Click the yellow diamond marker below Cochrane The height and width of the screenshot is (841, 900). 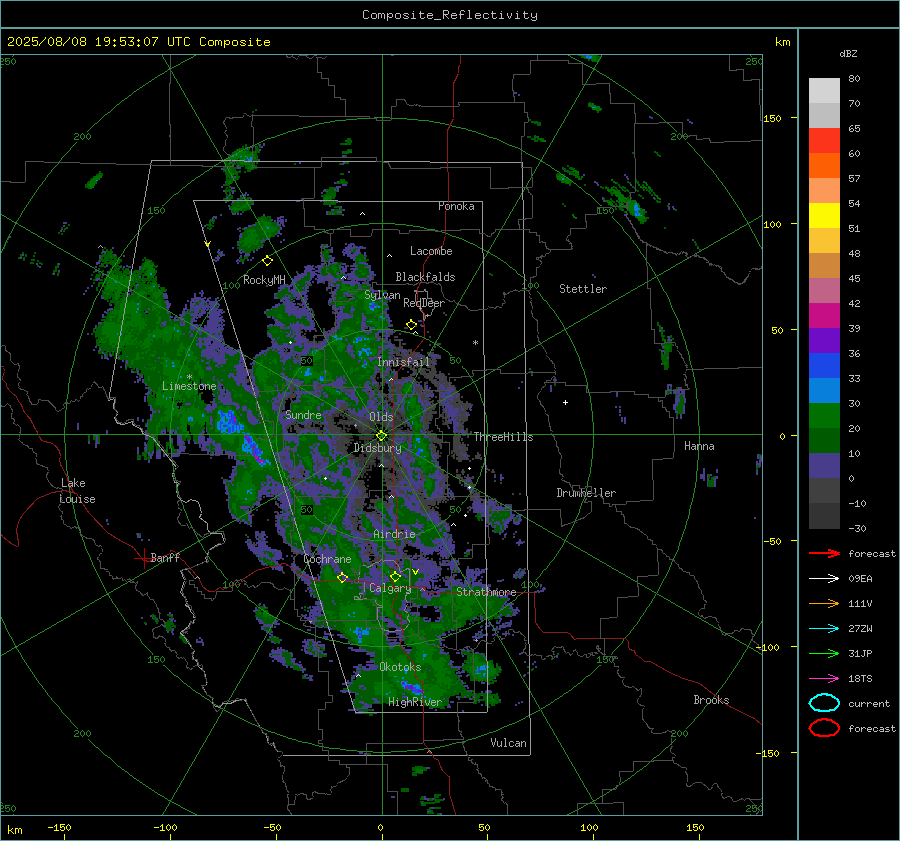tap(343, 577)
